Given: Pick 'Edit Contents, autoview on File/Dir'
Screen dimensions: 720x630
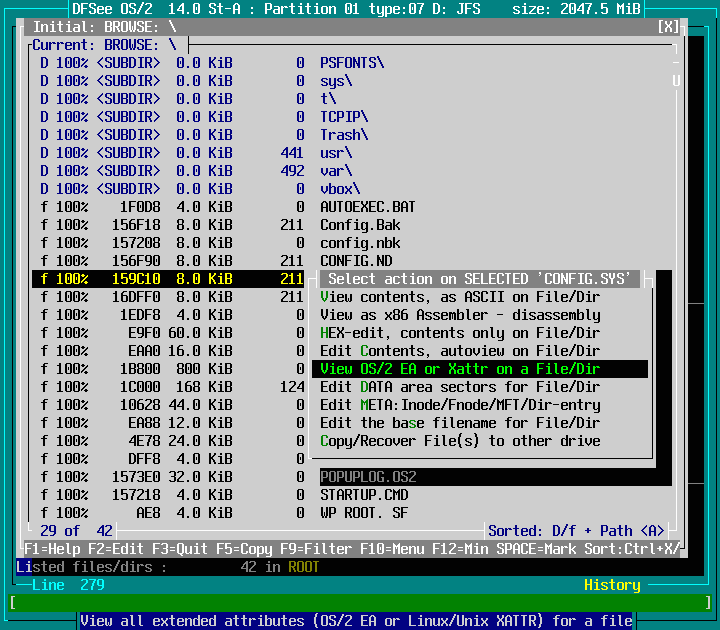Looking at the screenshot, I should pyautogui.click(x=460, y=351).
